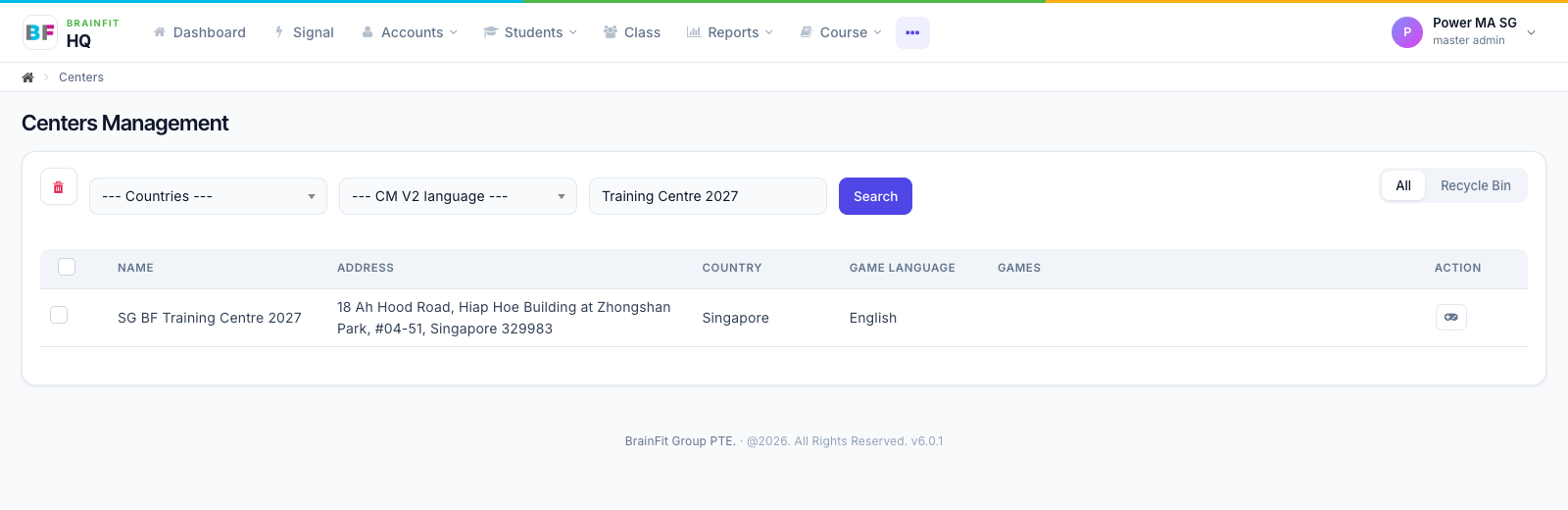Click the Search button
The width and height of the screenshot is (1568, 510).
[875, 196]
